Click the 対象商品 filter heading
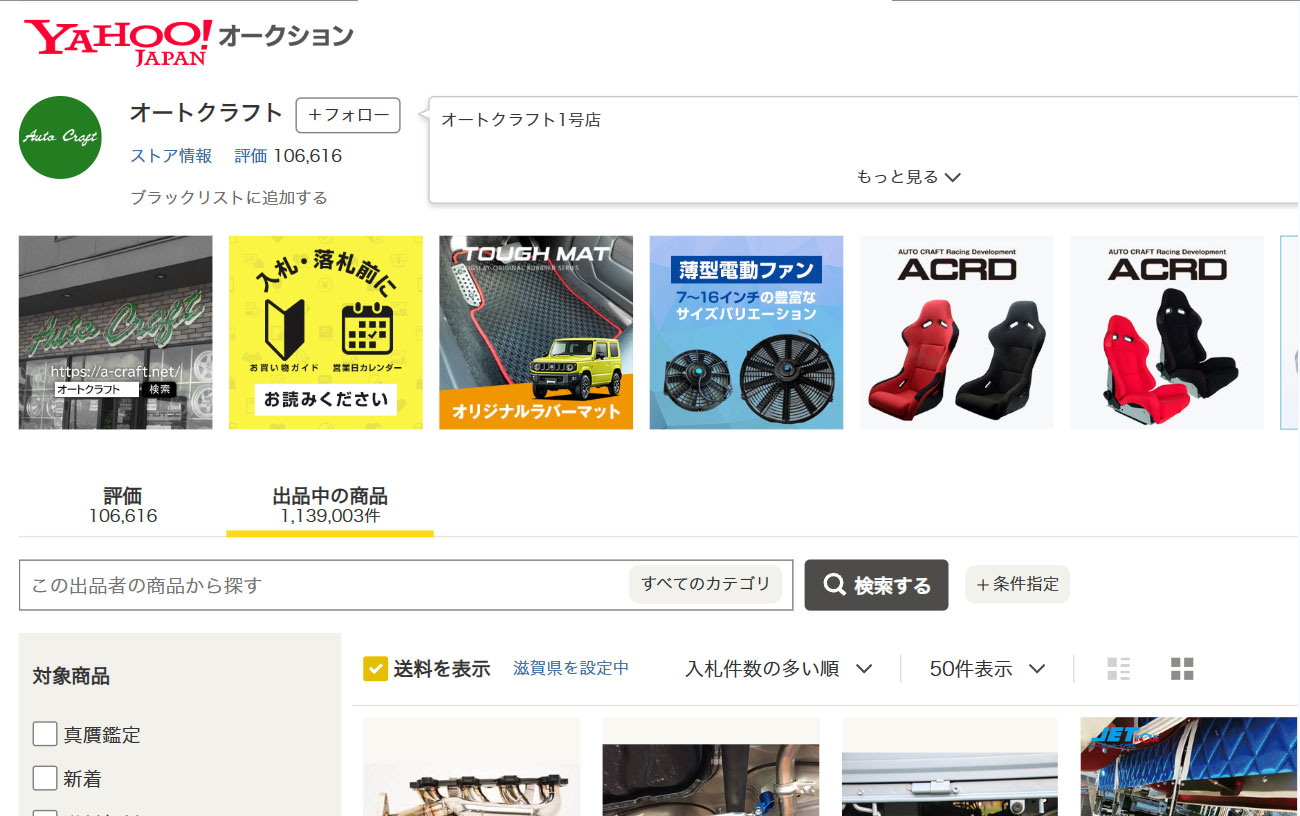The width and height of the screenshot is (1300, 816). point(71,676)
